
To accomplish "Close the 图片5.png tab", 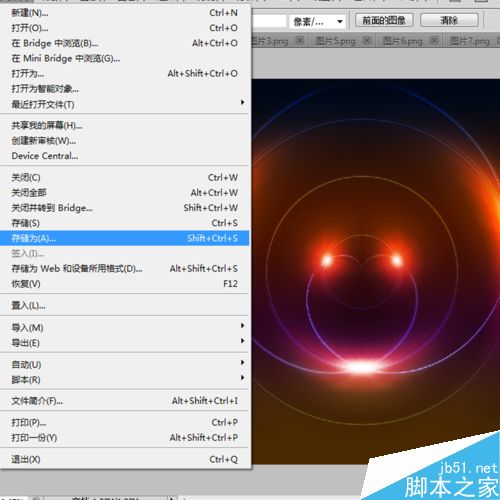I will point(367,41).
